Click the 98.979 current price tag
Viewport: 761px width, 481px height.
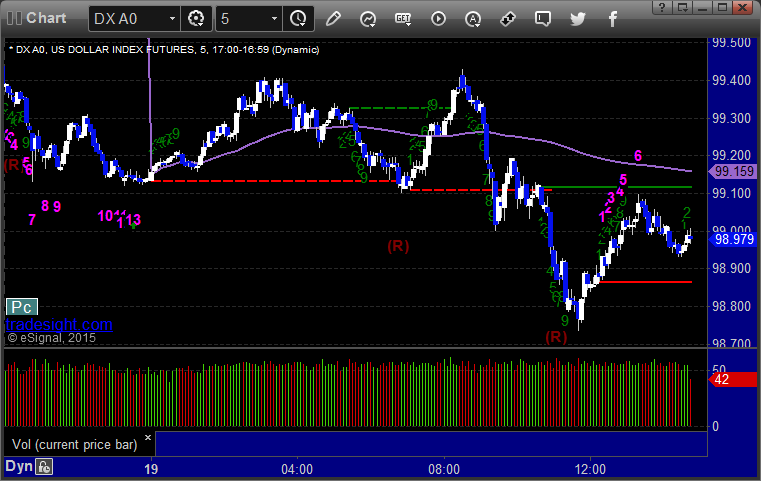[733, 239]
